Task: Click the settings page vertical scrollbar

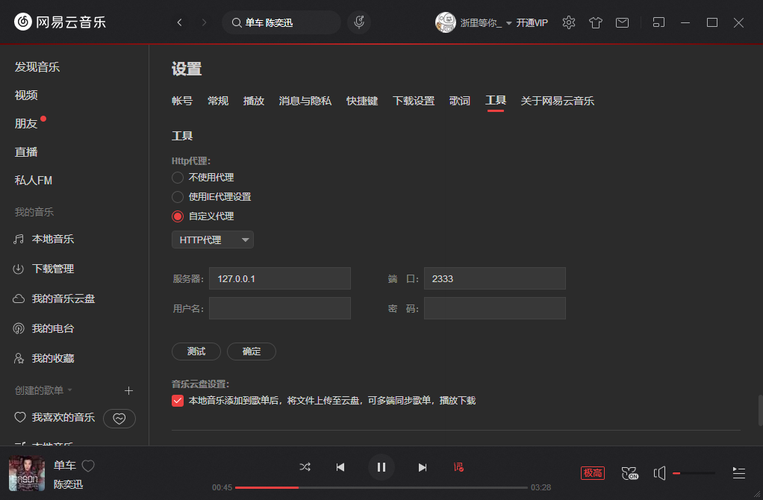Action: [760, 411]
